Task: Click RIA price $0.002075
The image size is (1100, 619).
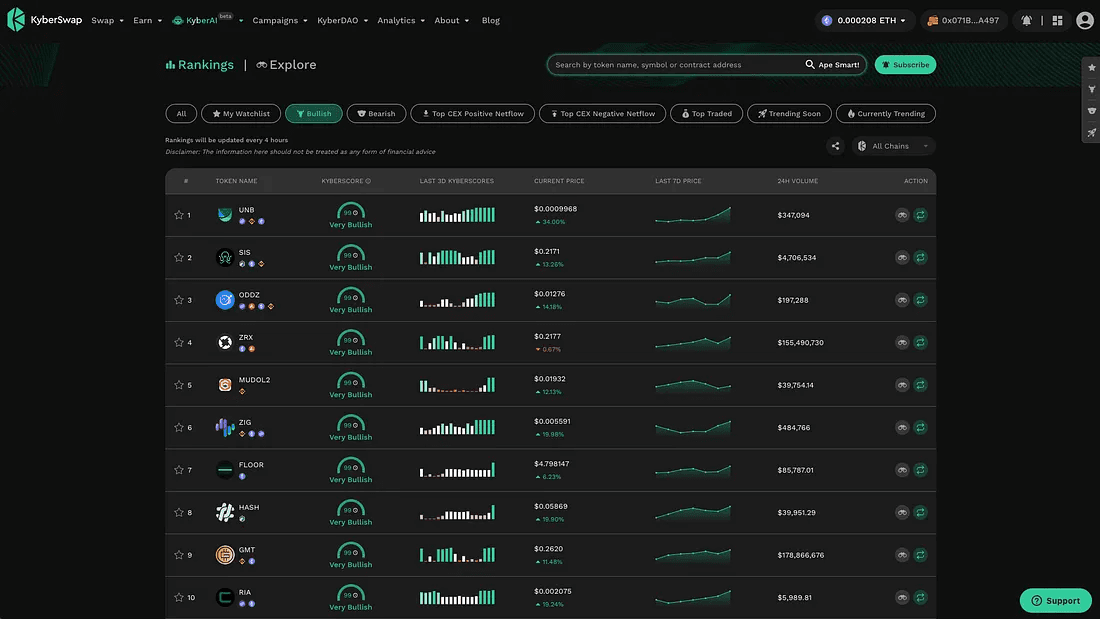Action: [x=552, y=591]
